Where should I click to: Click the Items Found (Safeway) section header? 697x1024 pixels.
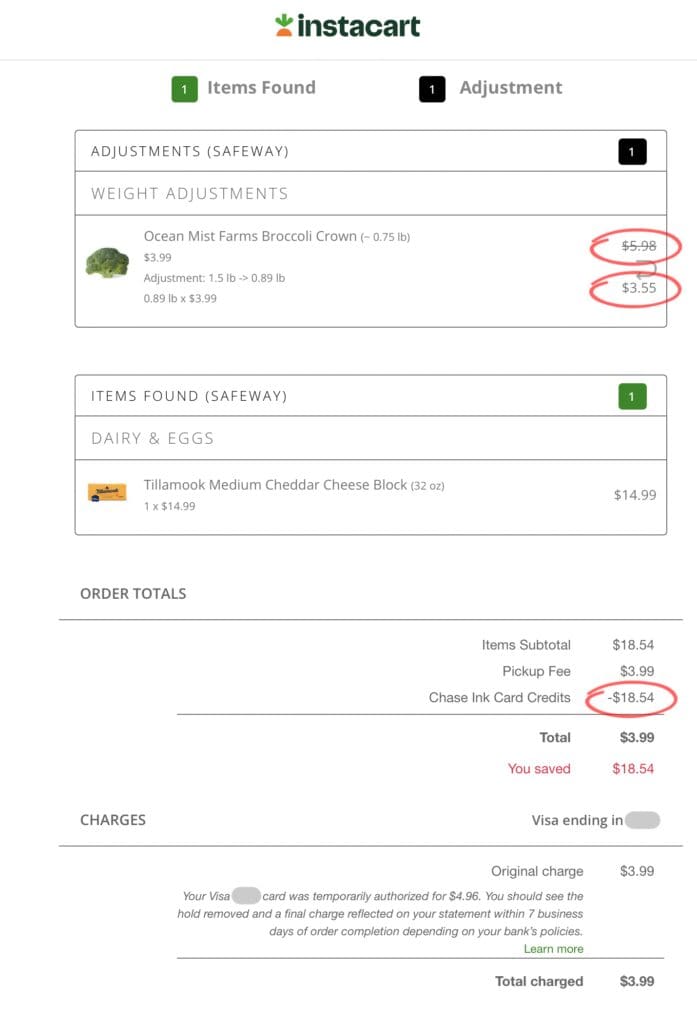pyautogui.click(x=189, y=397)
